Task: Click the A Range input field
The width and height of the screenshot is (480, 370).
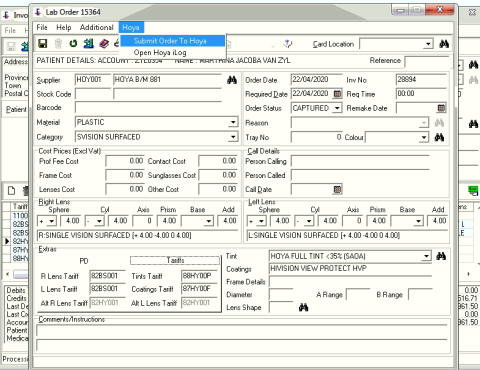Action: [358, 295]
